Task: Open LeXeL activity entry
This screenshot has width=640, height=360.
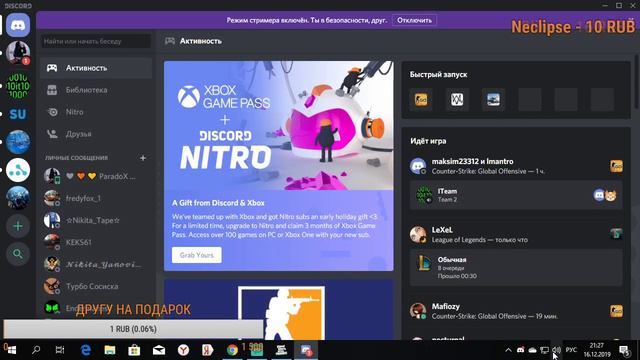Action: pos(516,235)
